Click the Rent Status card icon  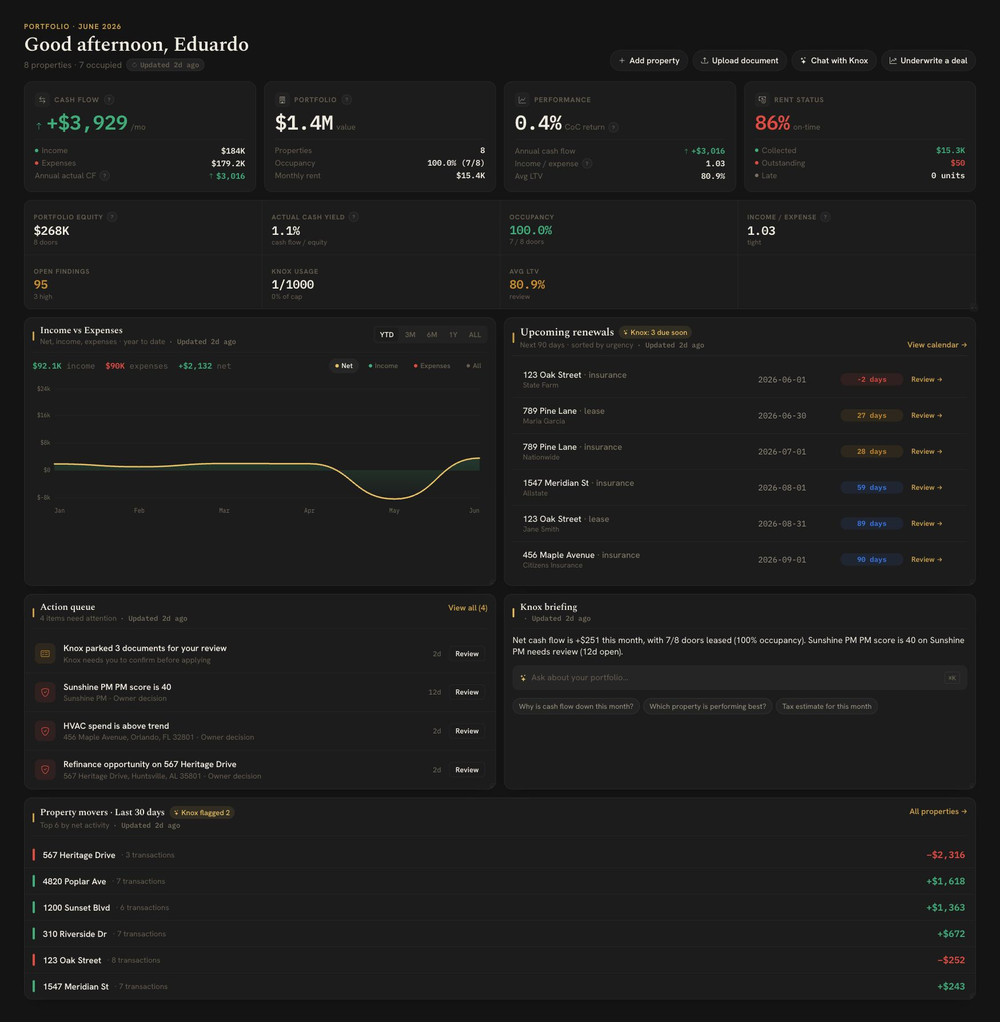[x=762, y=100]
